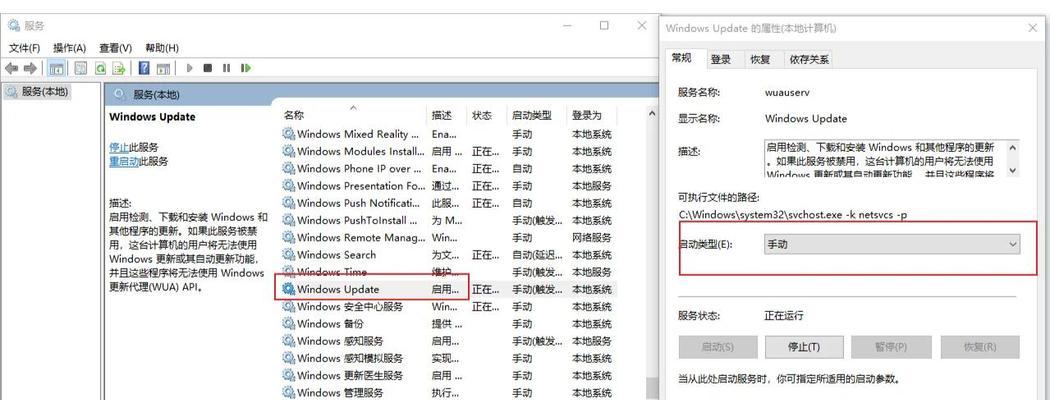Open the 查看(V) menu
1050x400 pixels.
[115, 48]
